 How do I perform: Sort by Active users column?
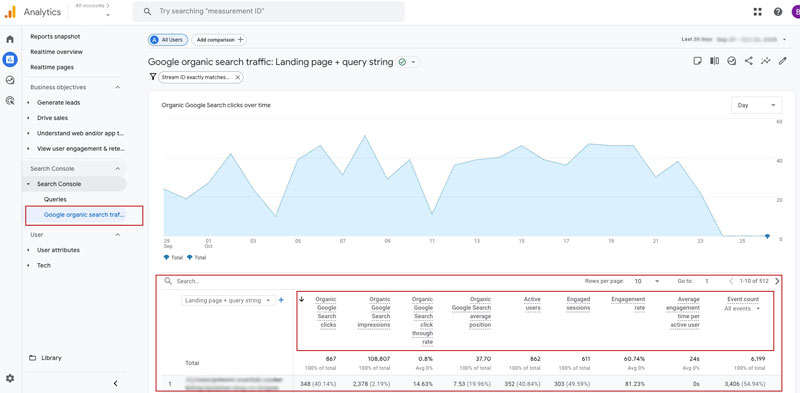coord(532,304)
